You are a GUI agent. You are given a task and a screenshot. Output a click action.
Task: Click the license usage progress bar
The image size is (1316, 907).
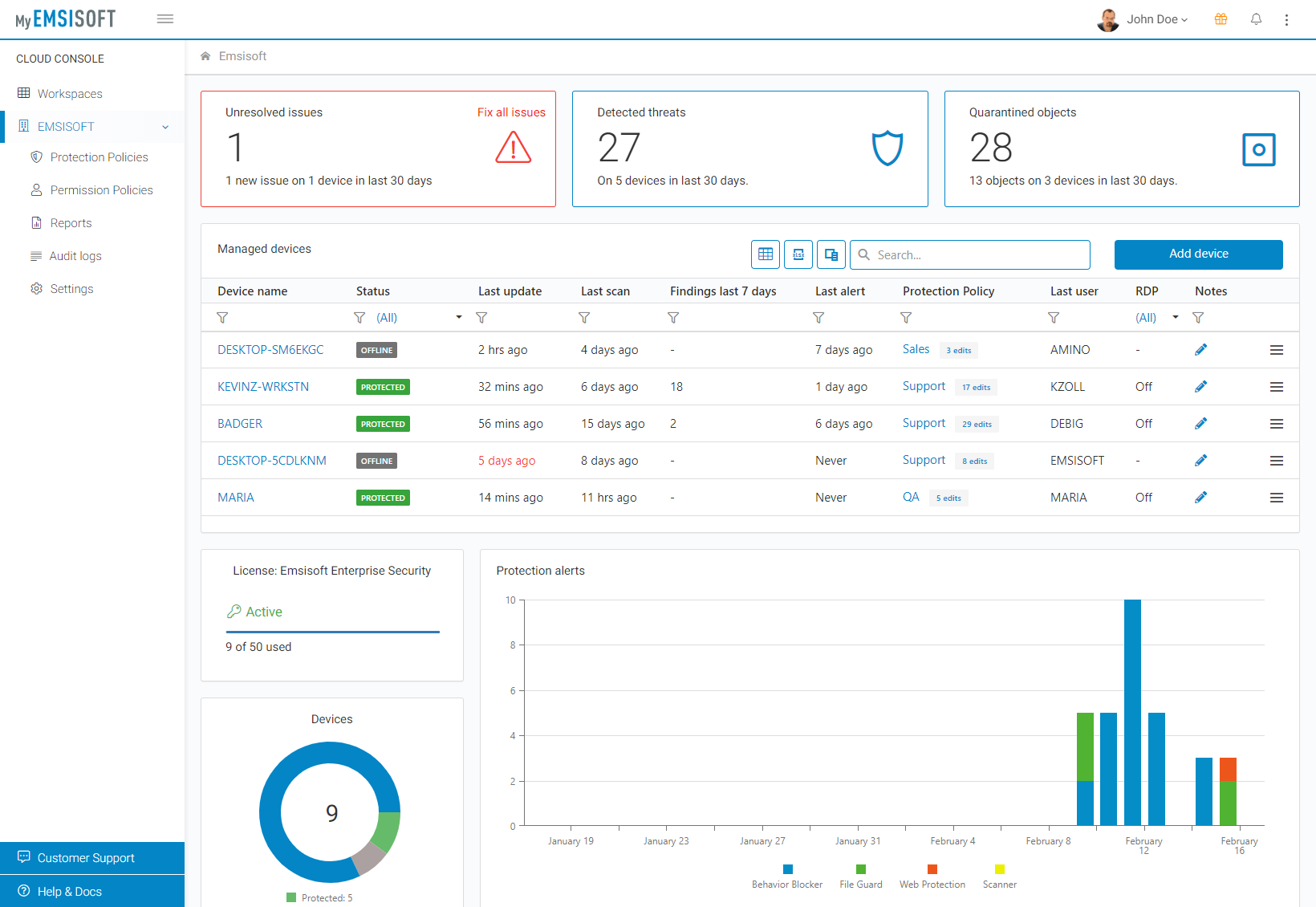click(x=332, y=632)
